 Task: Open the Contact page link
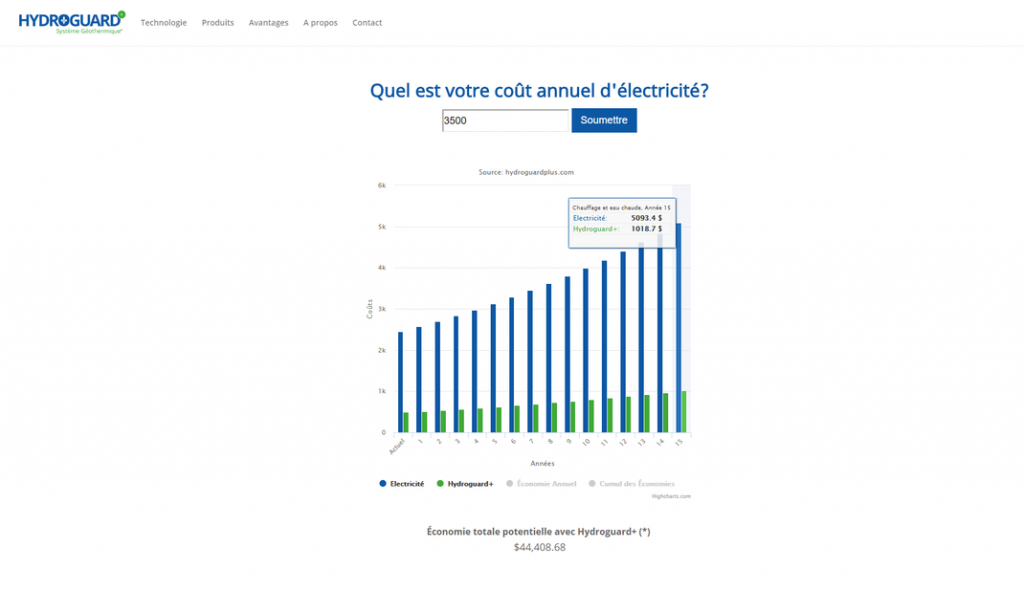367,23
